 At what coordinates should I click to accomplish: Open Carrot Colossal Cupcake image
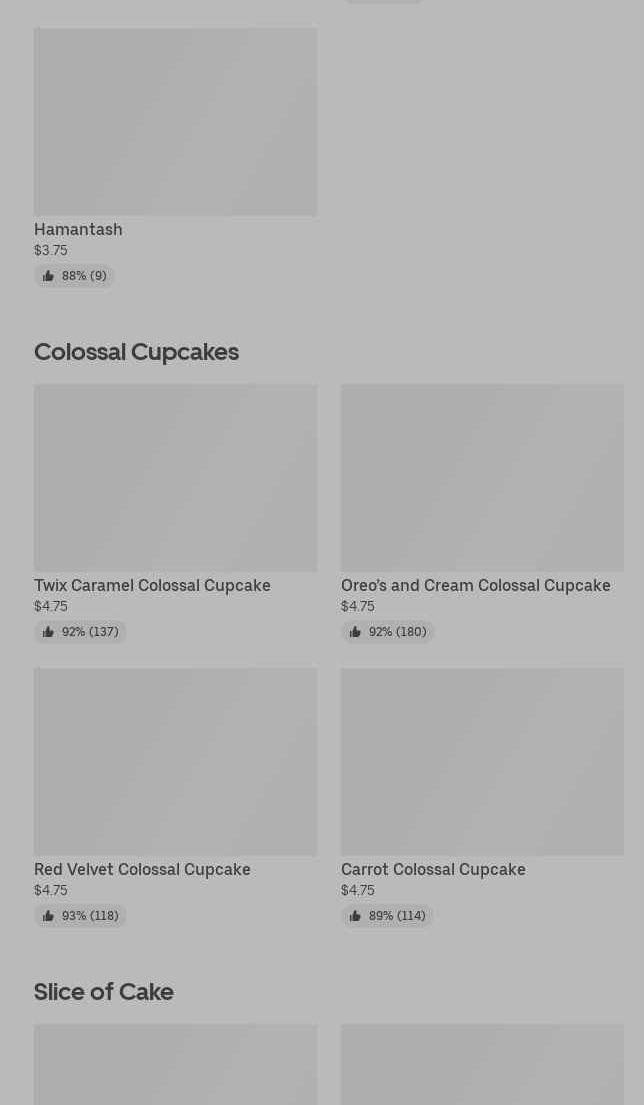click(x=482, y=761)
